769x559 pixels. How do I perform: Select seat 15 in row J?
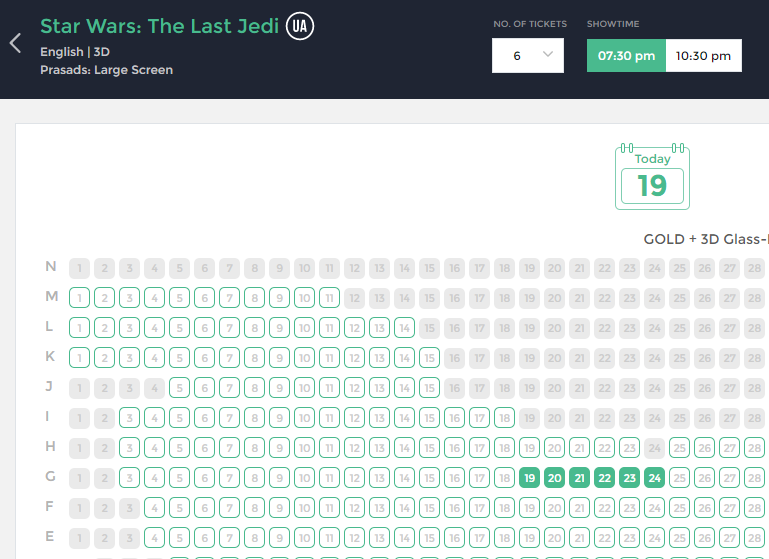point(430,388)
